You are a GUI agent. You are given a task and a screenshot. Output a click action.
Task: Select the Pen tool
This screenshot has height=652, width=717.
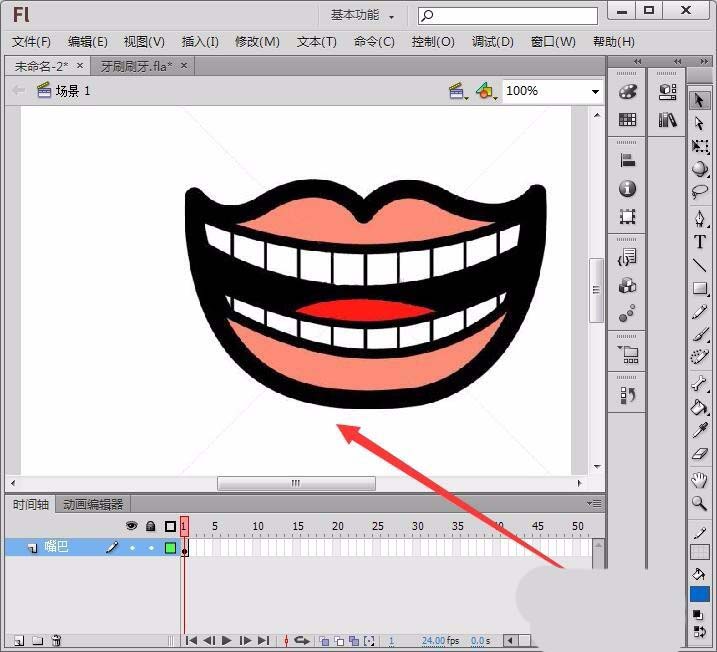click(x=699, y=219)
